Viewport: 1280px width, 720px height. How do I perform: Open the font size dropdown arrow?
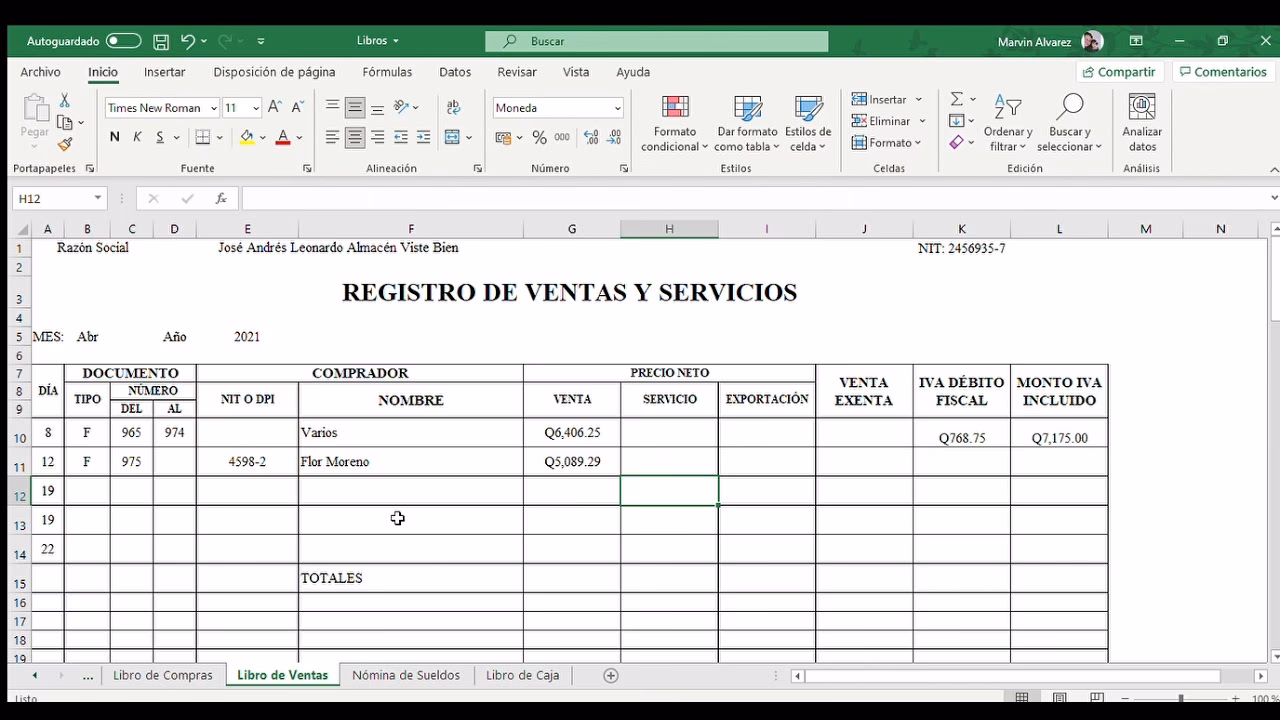256,108
